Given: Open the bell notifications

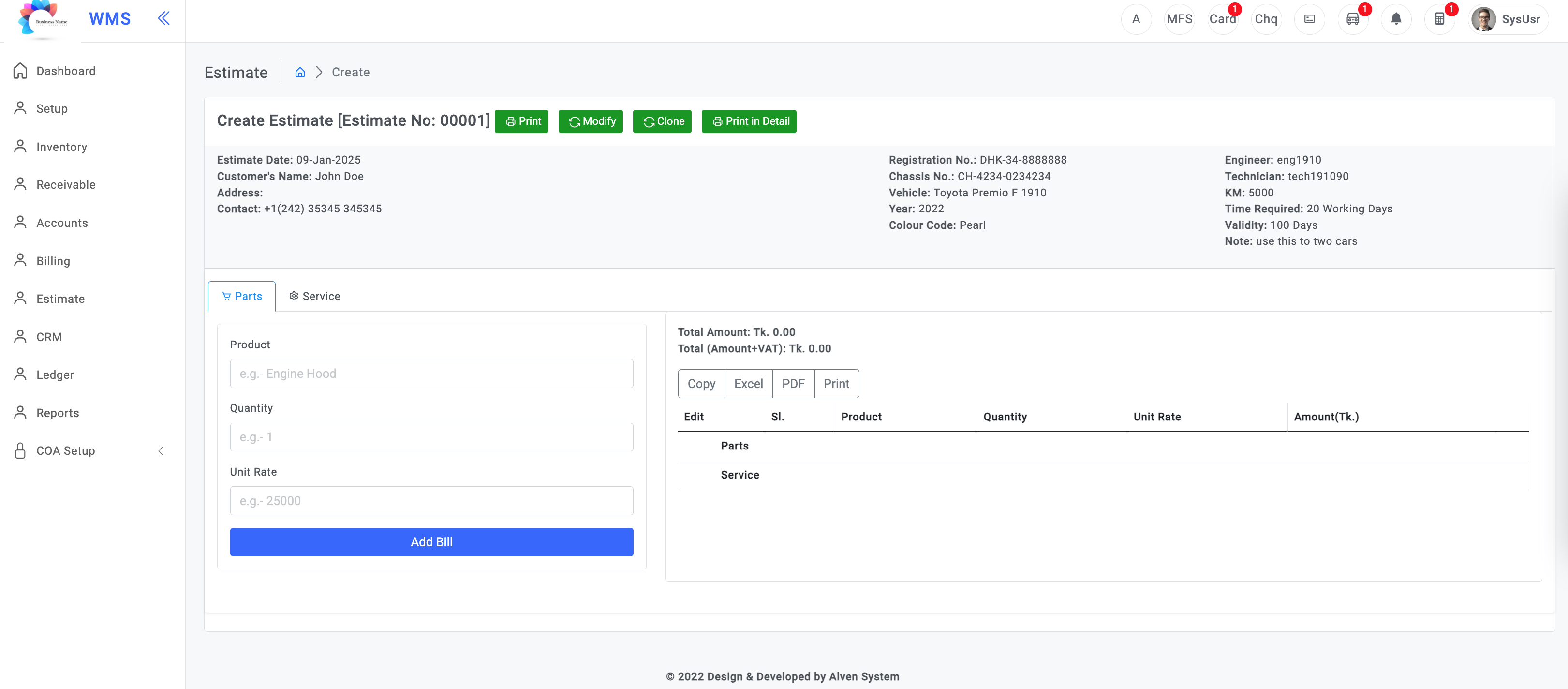Looking at the screenshot, I should point(1396,19).
